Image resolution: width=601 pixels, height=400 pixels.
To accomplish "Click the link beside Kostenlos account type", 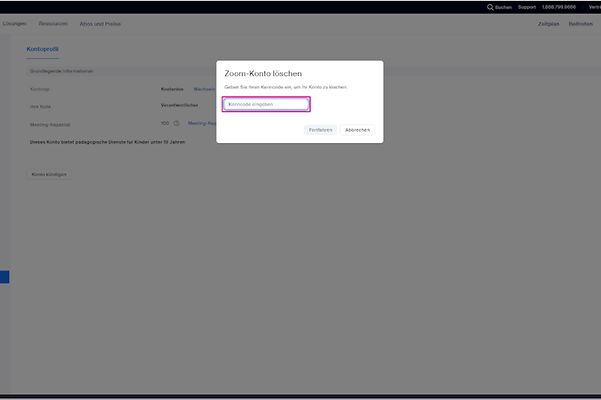I will point(204,89).
